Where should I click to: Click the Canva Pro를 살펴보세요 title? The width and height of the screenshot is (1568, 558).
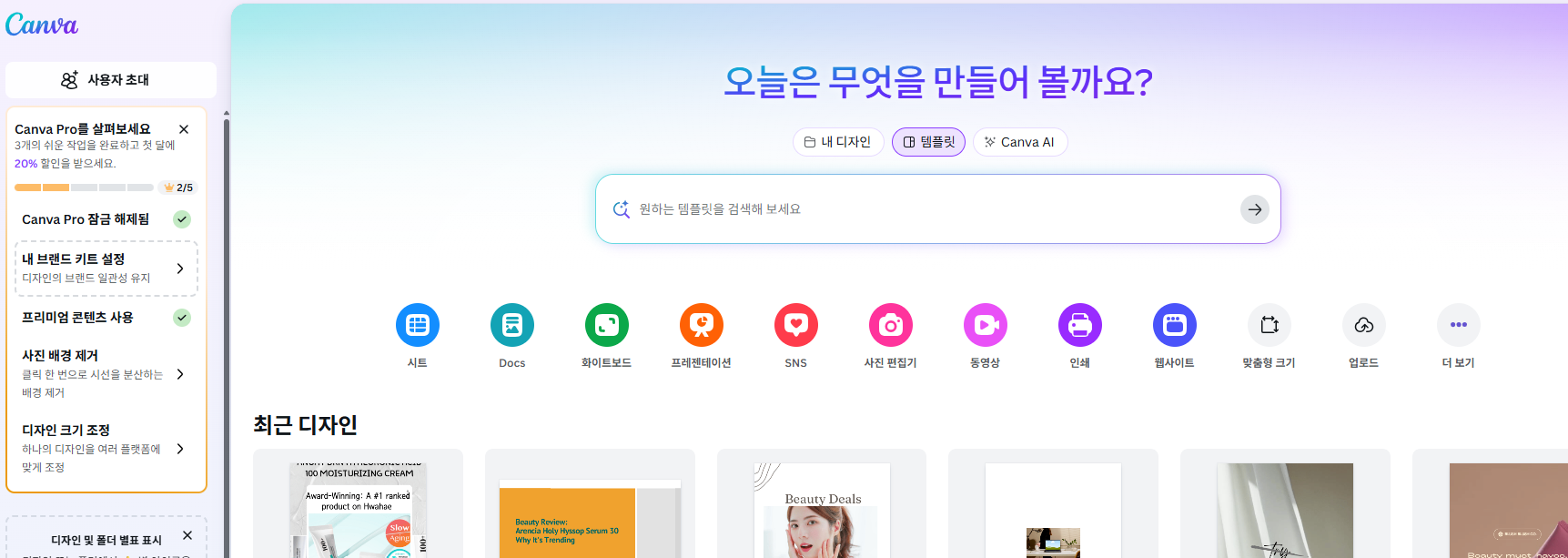tap(83, 129)
